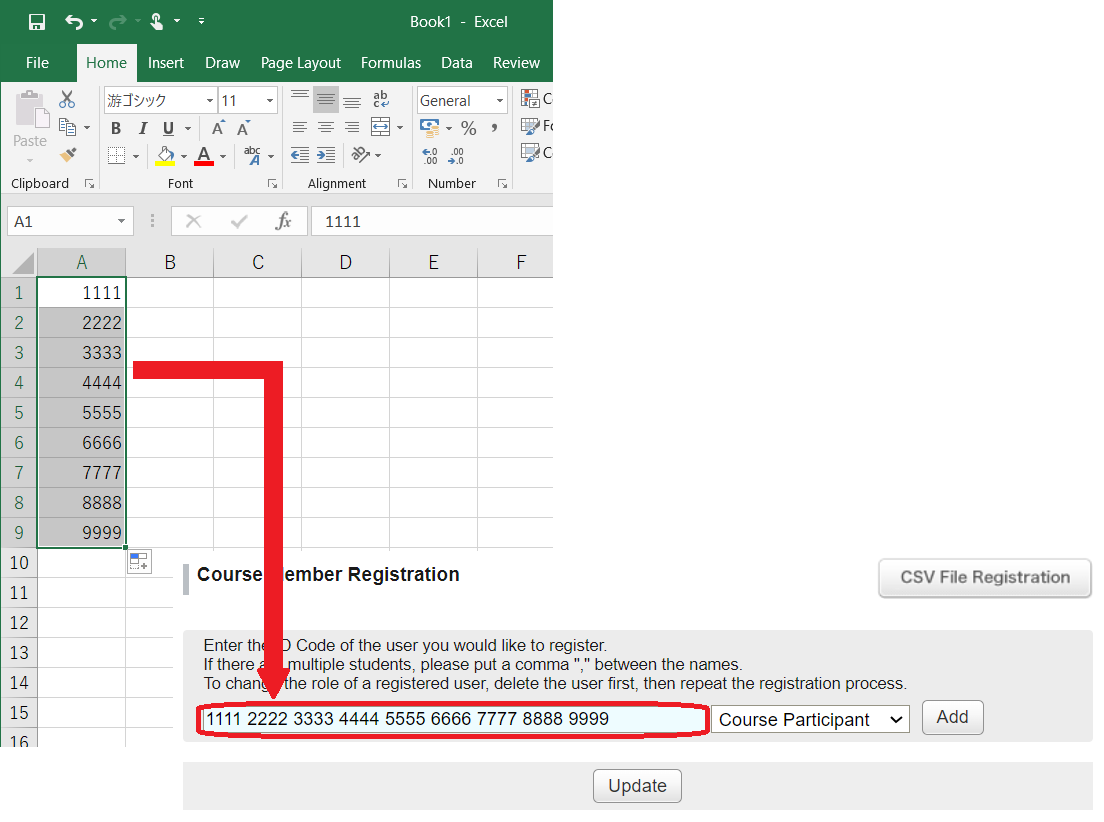The width and height of the screenshot is (1104, 822).
Task: Toggle Bold formatting
Action: point(116,128)
